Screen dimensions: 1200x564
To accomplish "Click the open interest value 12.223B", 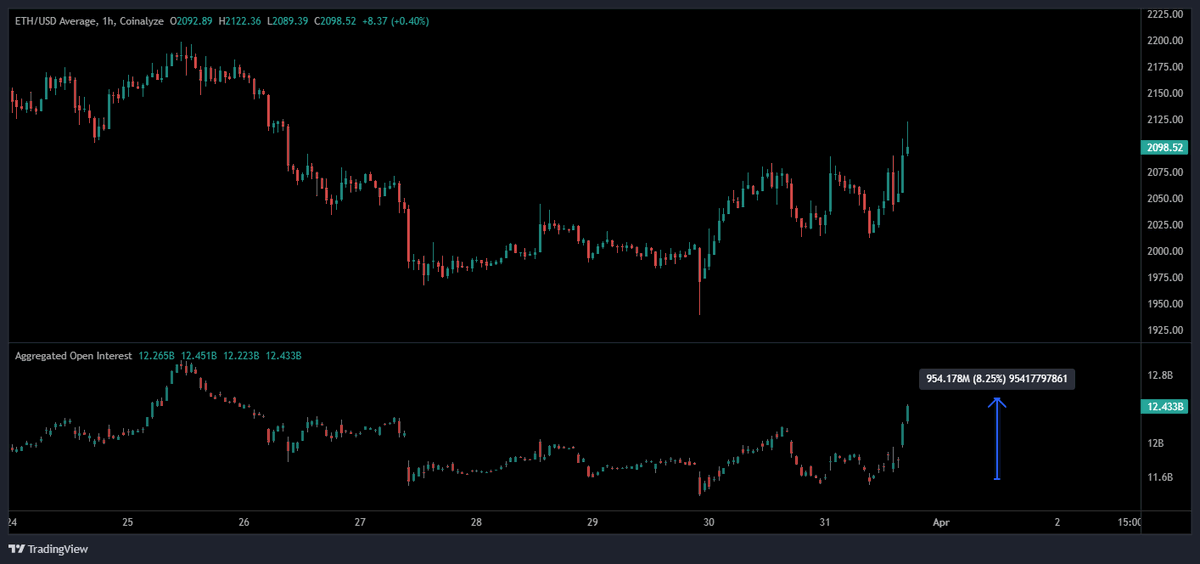I will [241, 356].
